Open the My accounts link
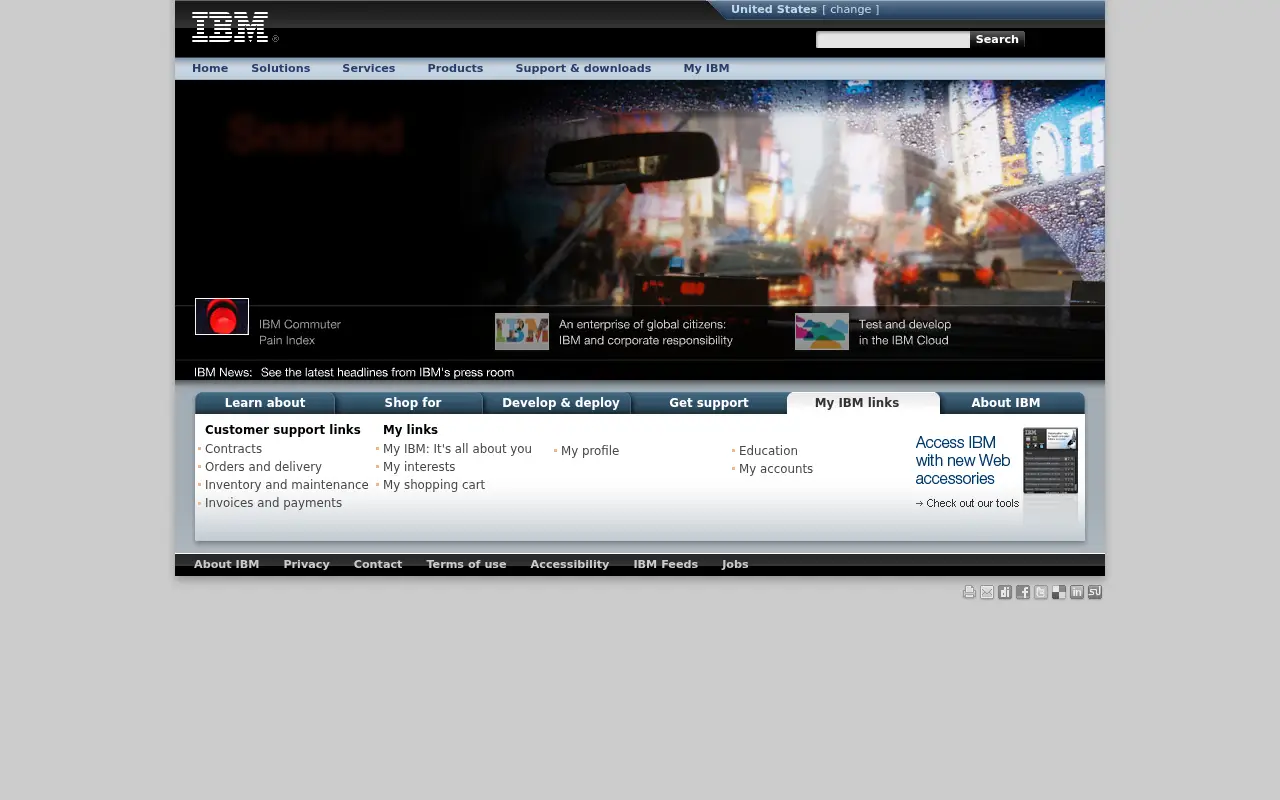Screen dimensions: 1280x800 click(776, 469)
